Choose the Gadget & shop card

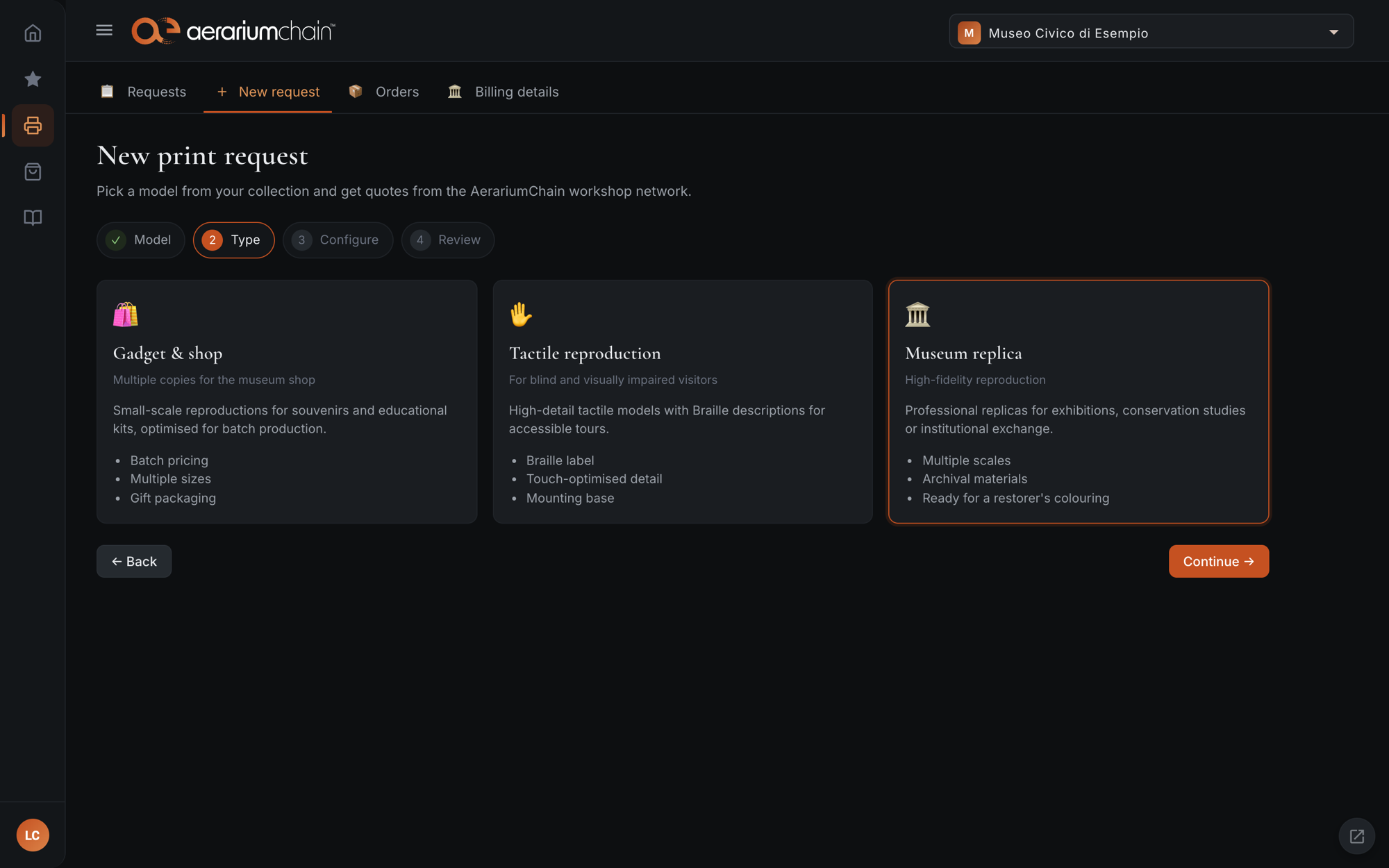287,401
